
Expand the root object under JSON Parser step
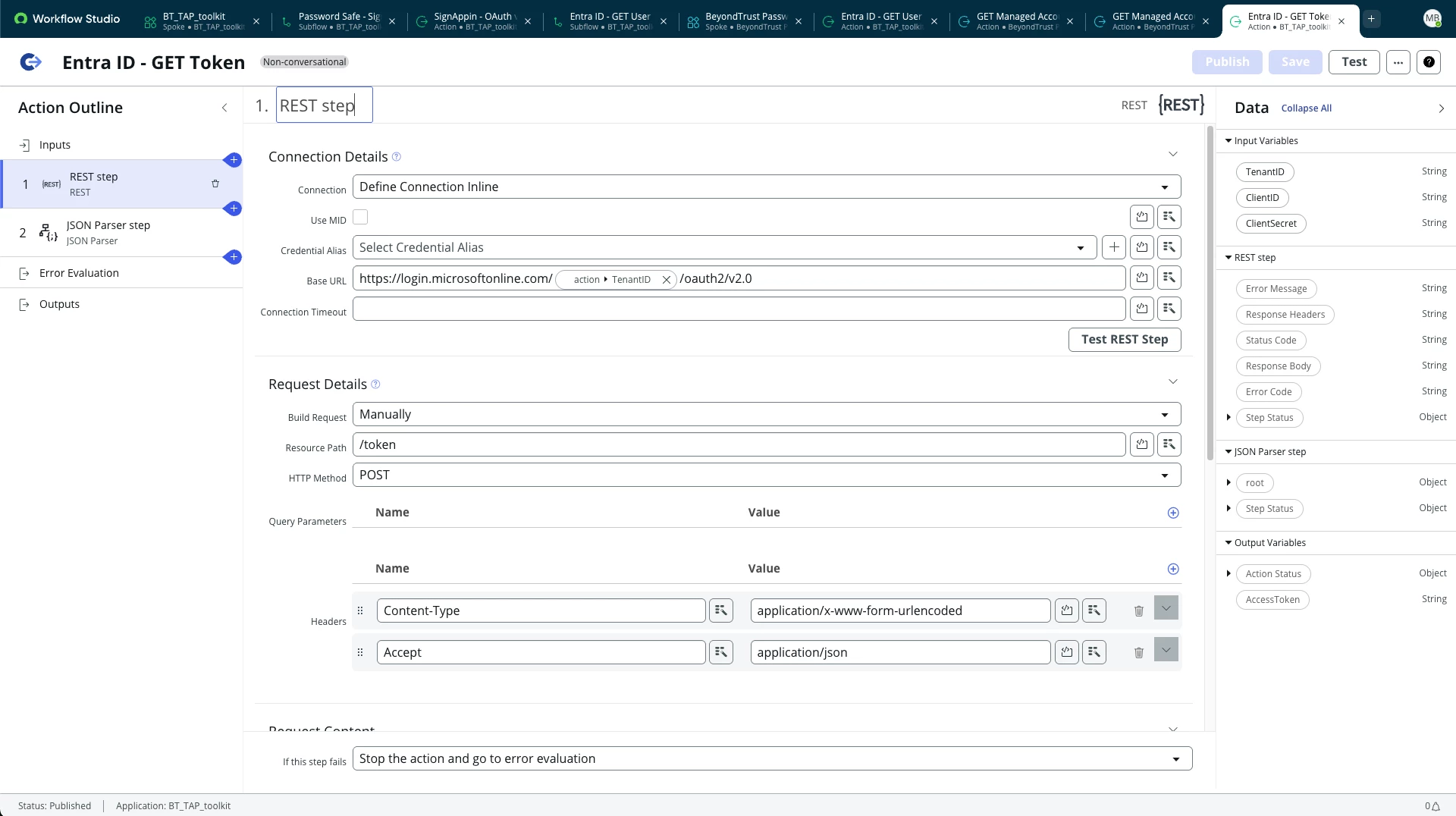tap(1228, 483)
